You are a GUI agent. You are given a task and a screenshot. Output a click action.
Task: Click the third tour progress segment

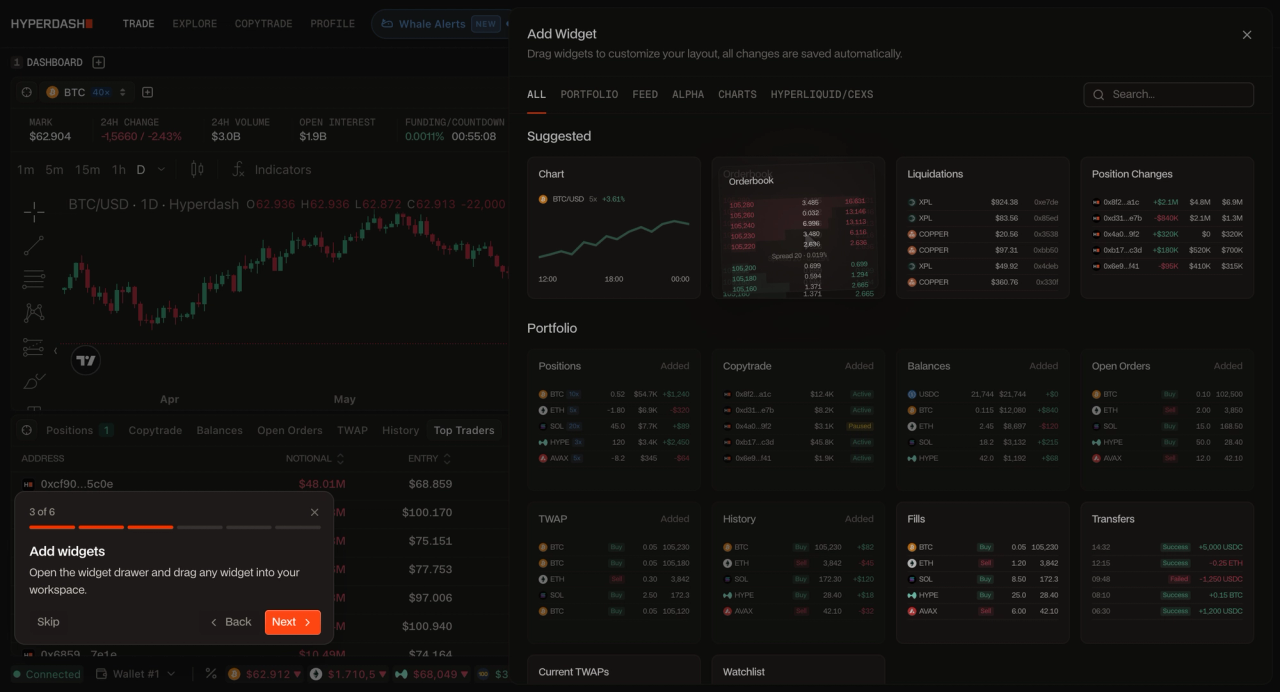(x=150, y=527)
